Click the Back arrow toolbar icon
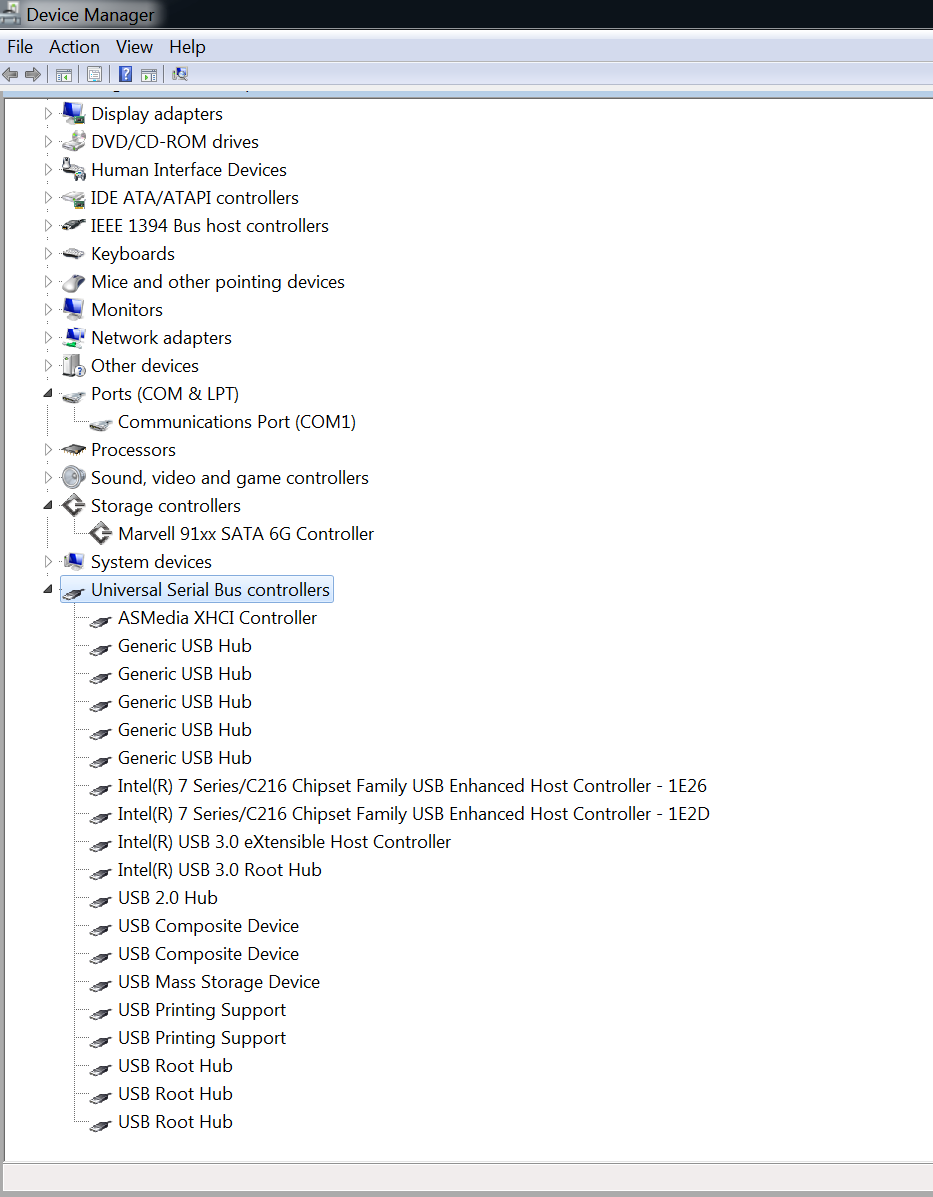Viewport: 933px width, 1197px height. [11, 74]
